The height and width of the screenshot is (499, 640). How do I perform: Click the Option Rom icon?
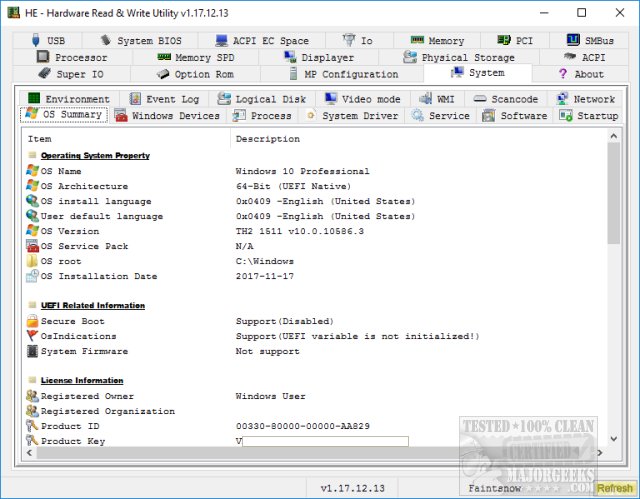[x=162, y=74]
